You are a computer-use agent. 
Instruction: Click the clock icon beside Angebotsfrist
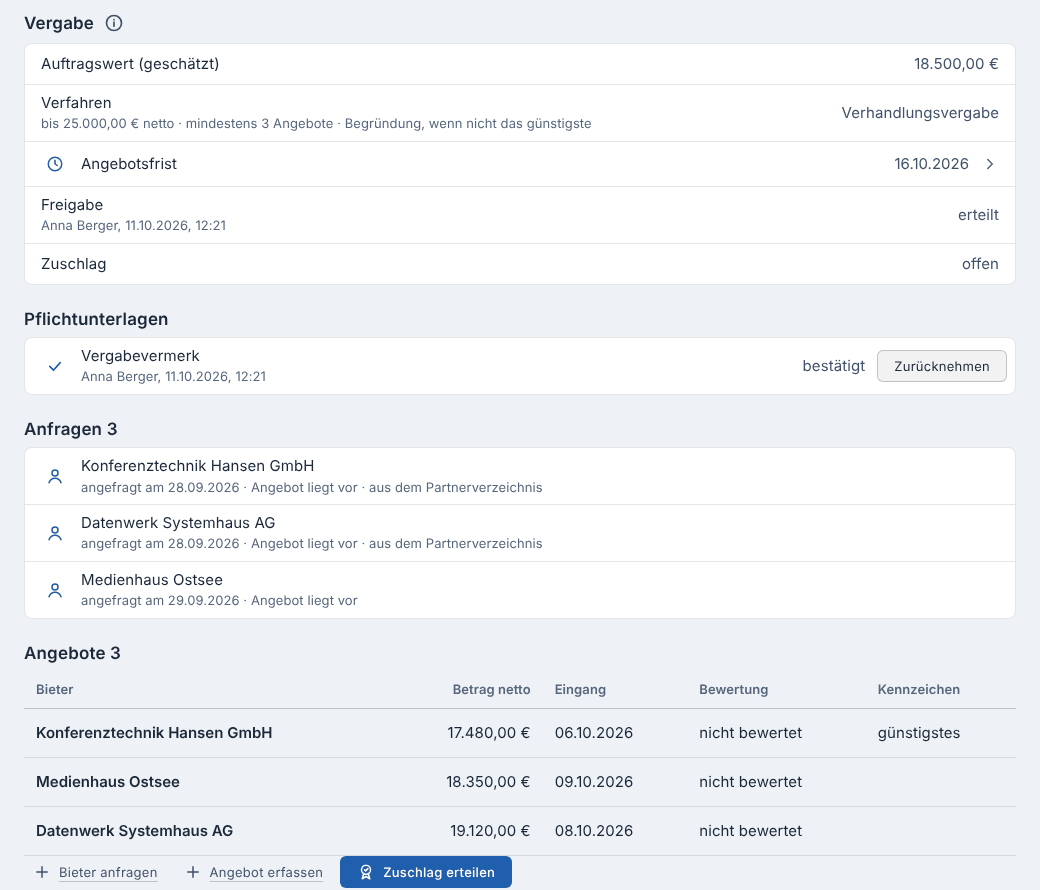(x=55, y=164)
